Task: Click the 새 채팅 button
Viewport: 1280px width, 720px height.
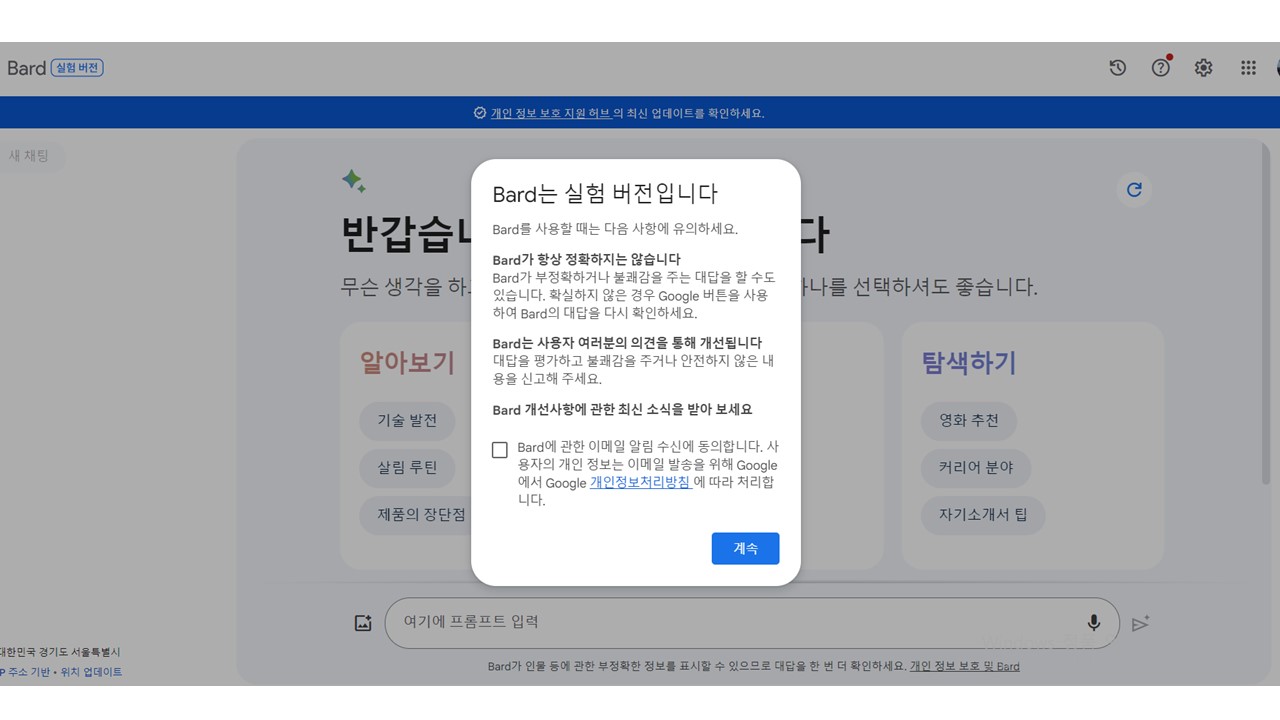Action: click(x=30, y=156)
